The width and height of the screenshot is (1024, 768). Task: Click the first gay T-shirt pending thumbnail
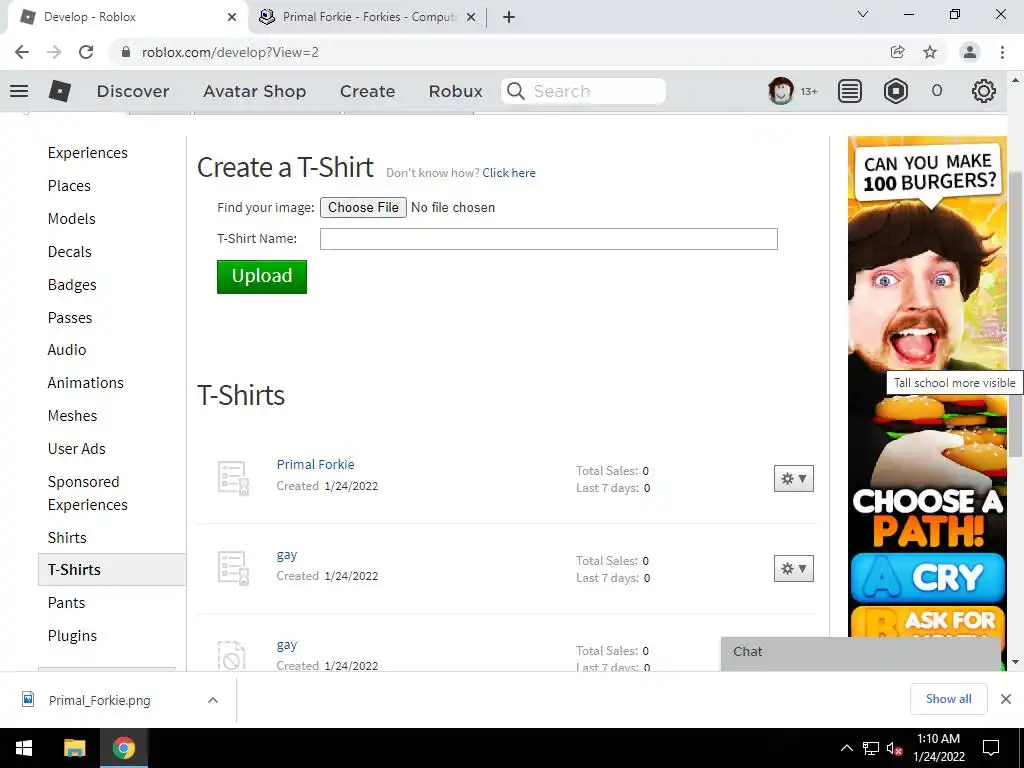point(233,568)
